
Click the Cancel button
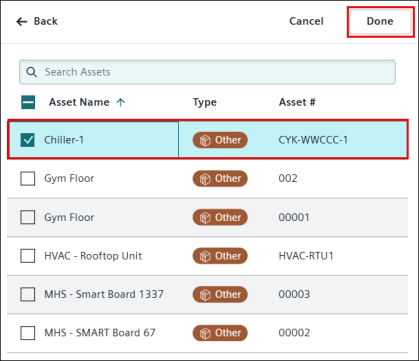click(306, 21)
